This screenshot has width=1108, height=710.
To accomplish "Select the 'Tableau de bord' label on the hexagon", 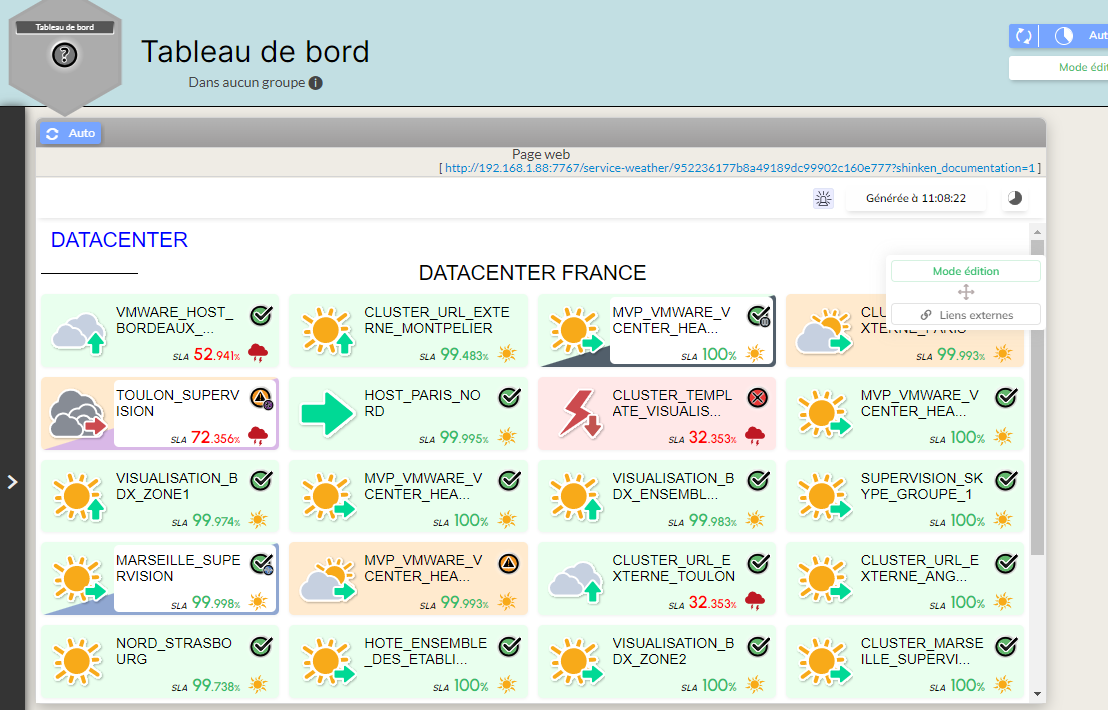I will click(x=65, y=27).
